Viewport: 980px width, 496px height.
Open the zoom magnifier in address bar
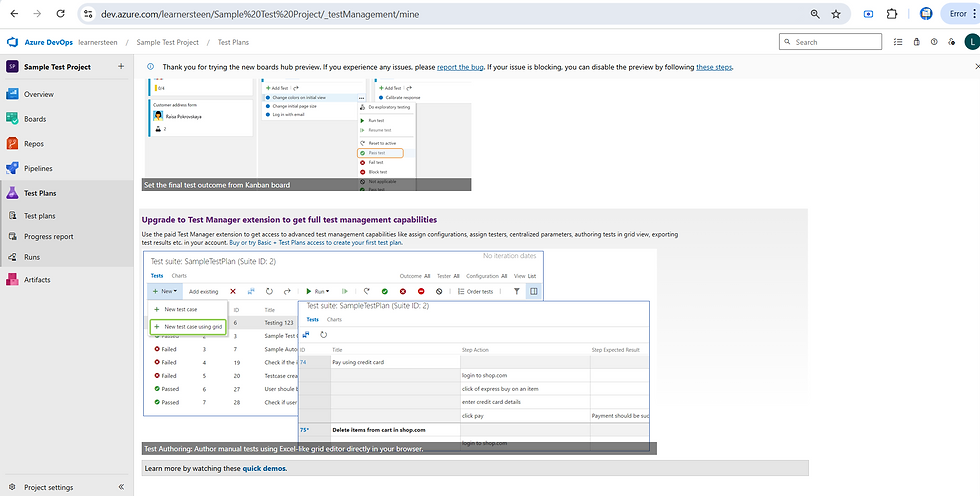click(815, 14)
